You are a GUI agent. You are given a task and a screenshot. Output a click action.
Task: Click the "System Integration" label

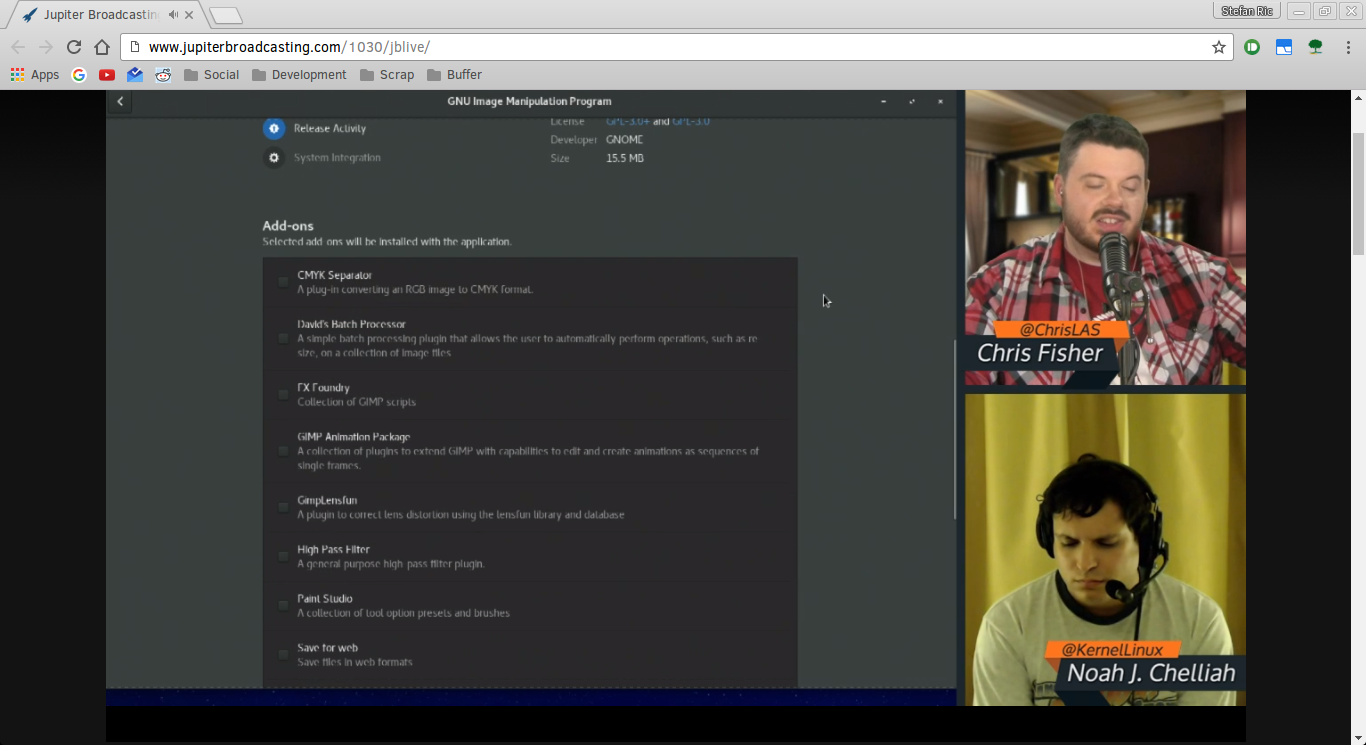pos(337,158)
